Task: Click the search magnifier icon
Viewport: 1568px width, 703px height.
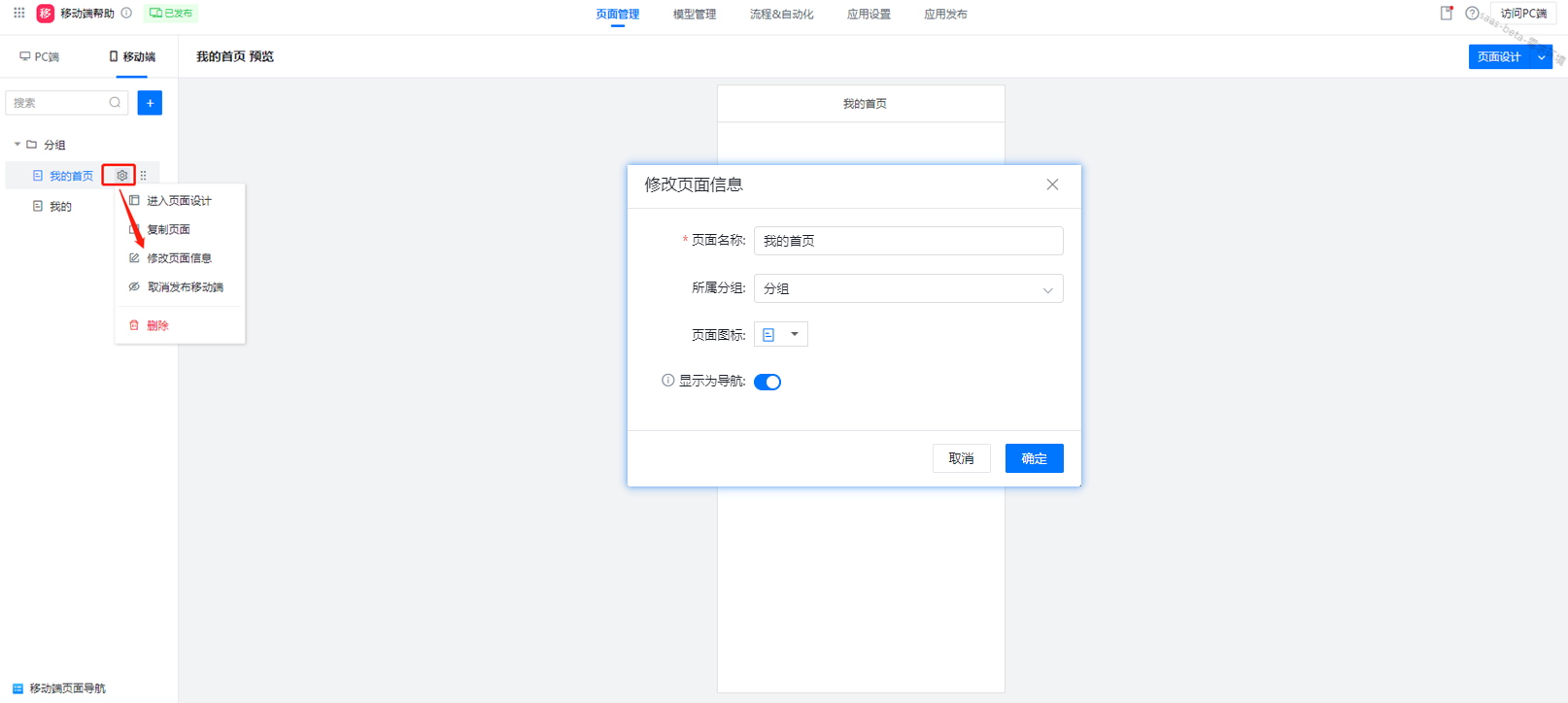Action: (x=115, y=103)
